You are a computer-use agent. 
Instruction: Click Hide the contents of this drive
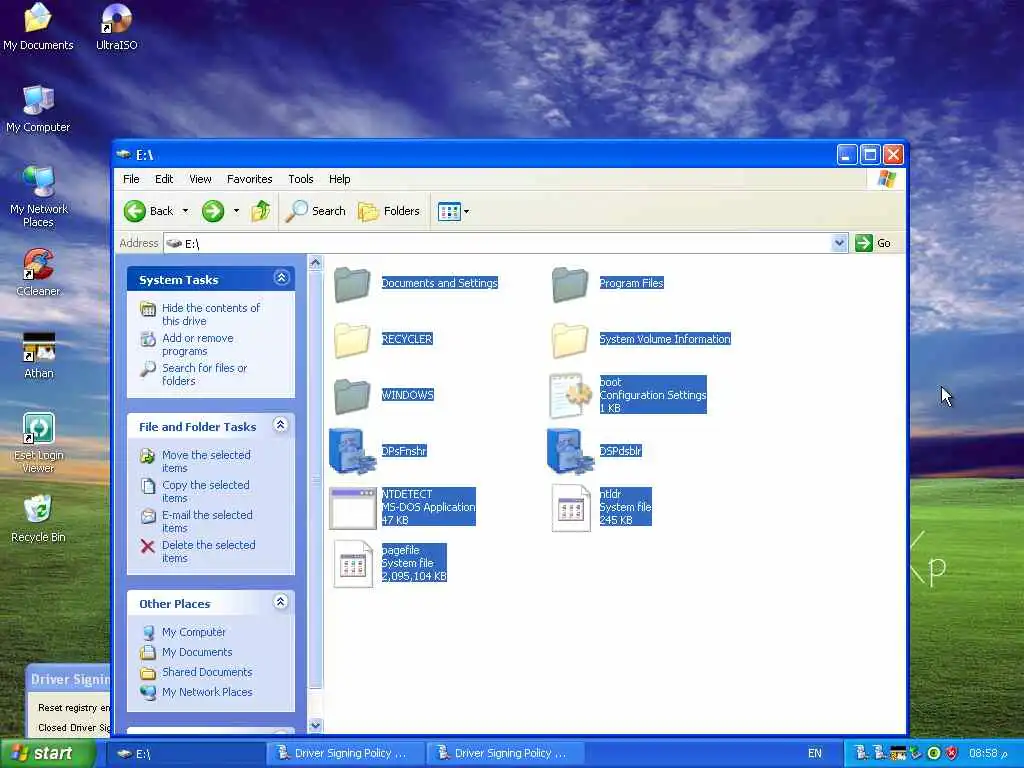[210, 314]
